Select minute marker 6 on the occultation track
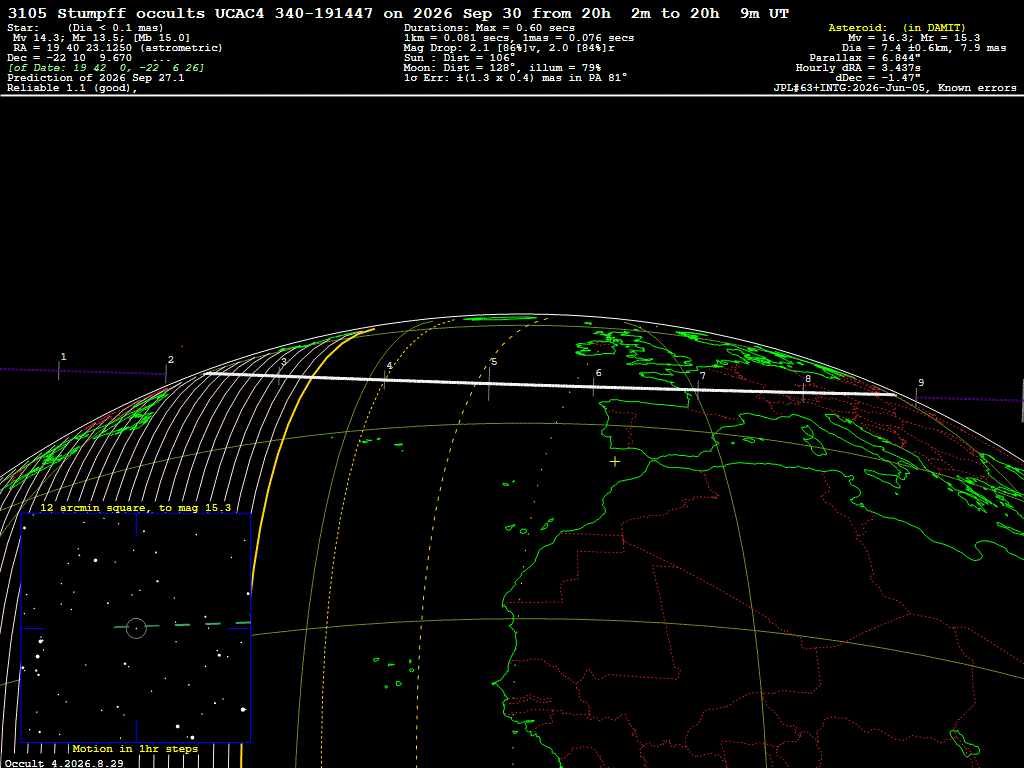The height and width of the screenshot is (768, 1024). (x=599, y=373)
